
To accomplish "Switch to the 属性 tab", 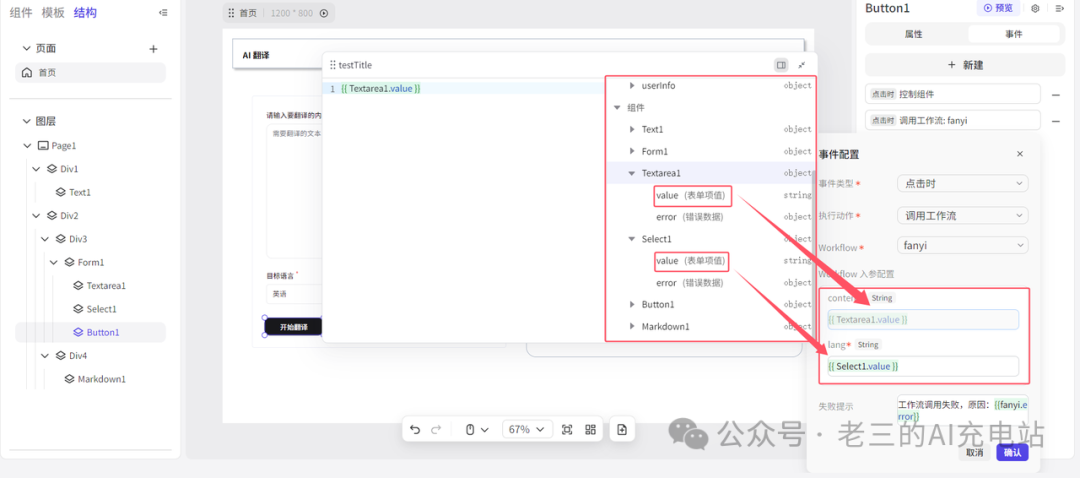I will [914, 34].
